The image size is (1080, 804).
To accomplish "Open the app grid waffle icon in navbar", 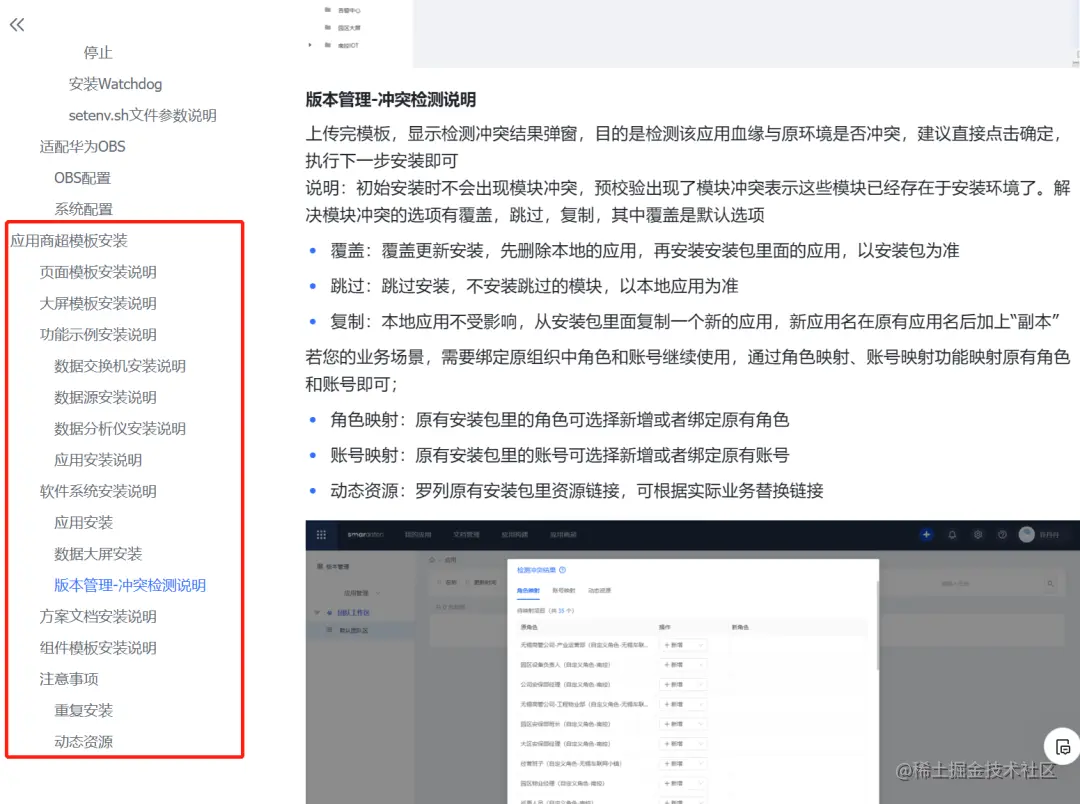I will [321, 534].
